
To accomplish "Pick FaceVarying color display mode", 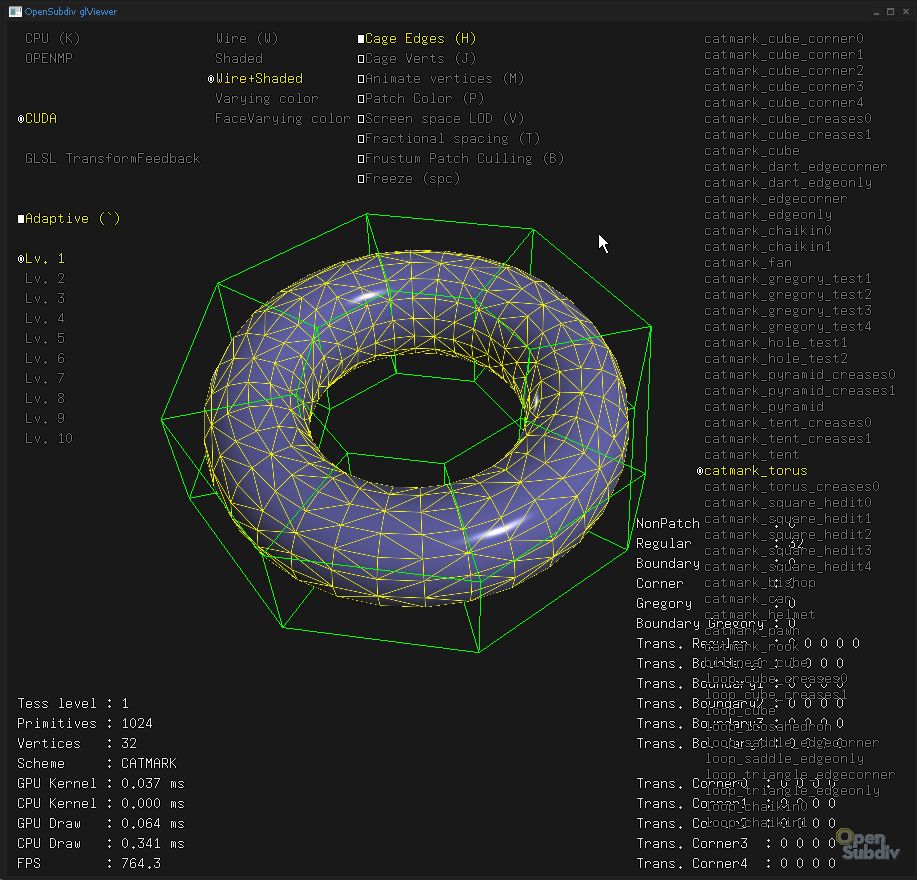I will [x=282, y=119].
